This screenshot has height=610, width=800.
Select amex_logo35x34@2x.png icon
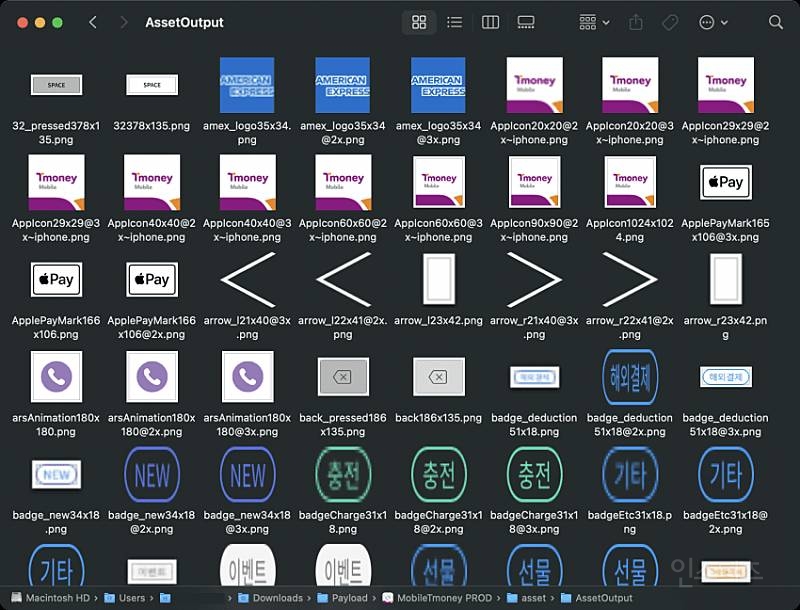(342, 85)
